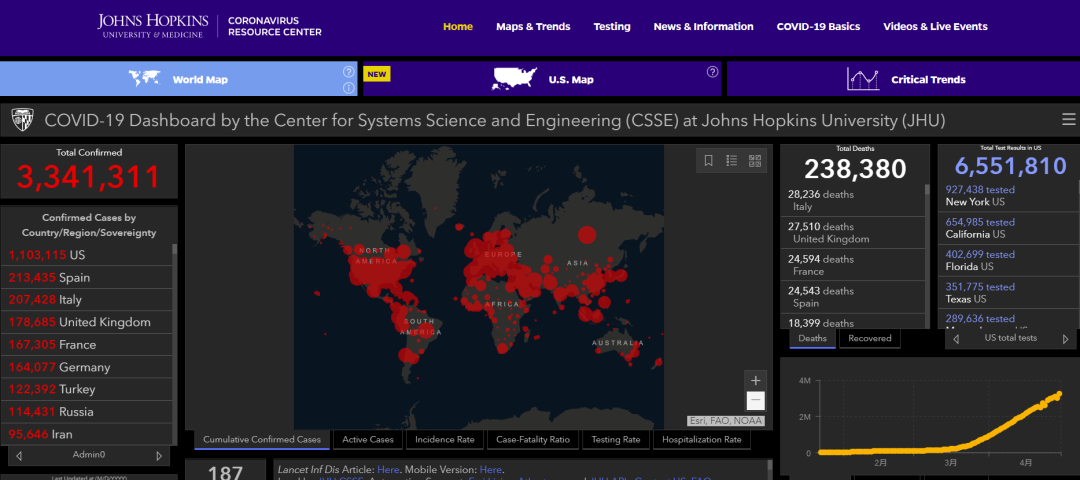
Task: Go to next level right of Admin0
Action: point(159,455)
